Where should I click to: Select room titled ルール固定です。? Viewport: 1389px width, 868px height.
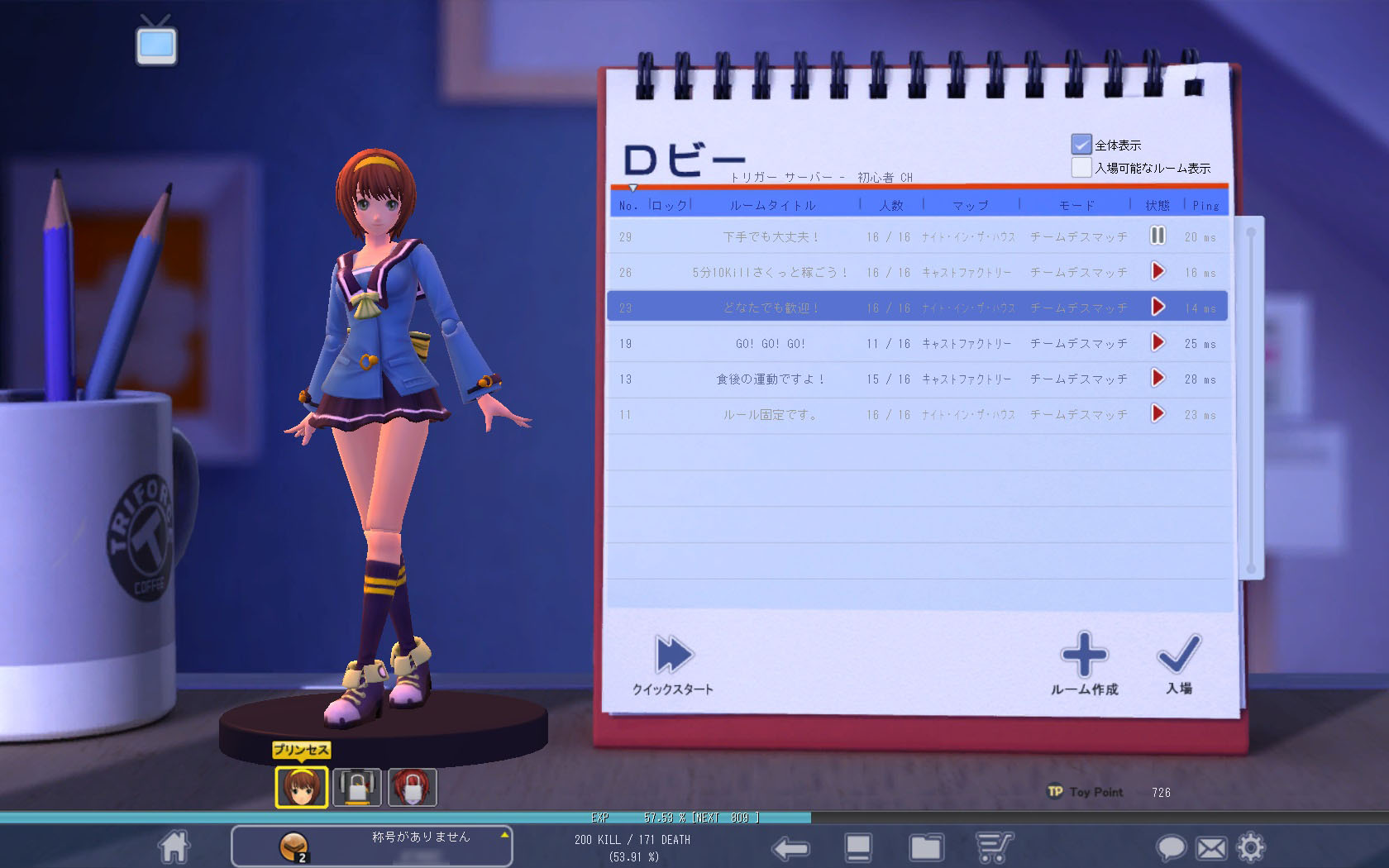click(x=917, y=414)
